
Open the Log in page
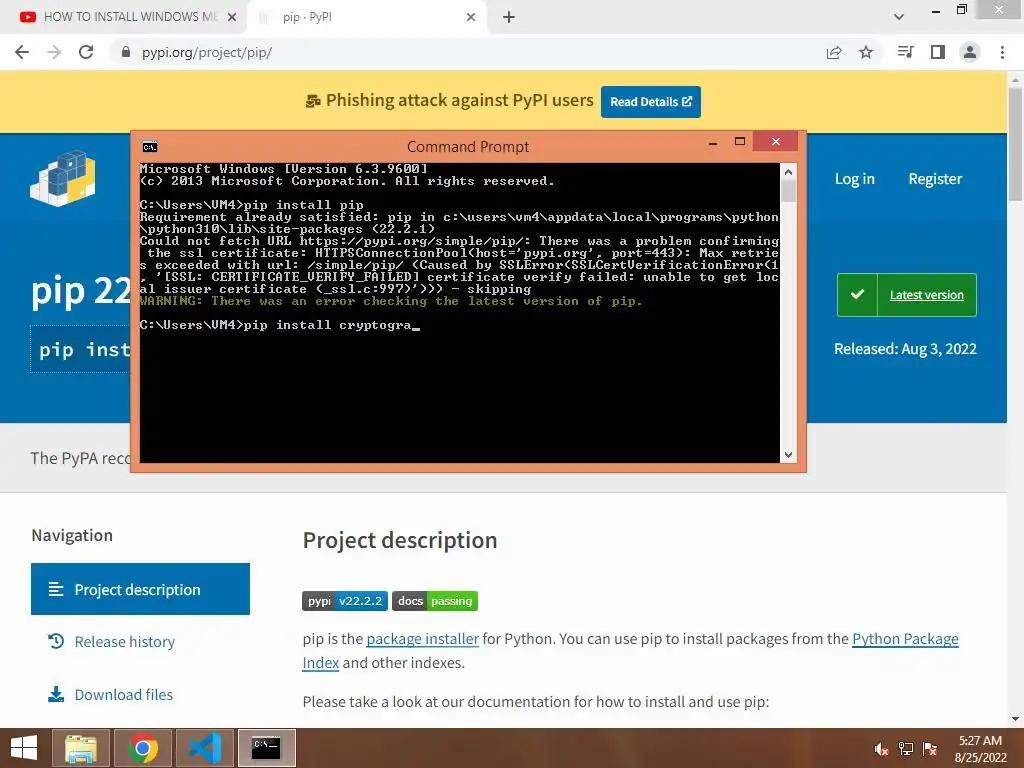[854, 179]
